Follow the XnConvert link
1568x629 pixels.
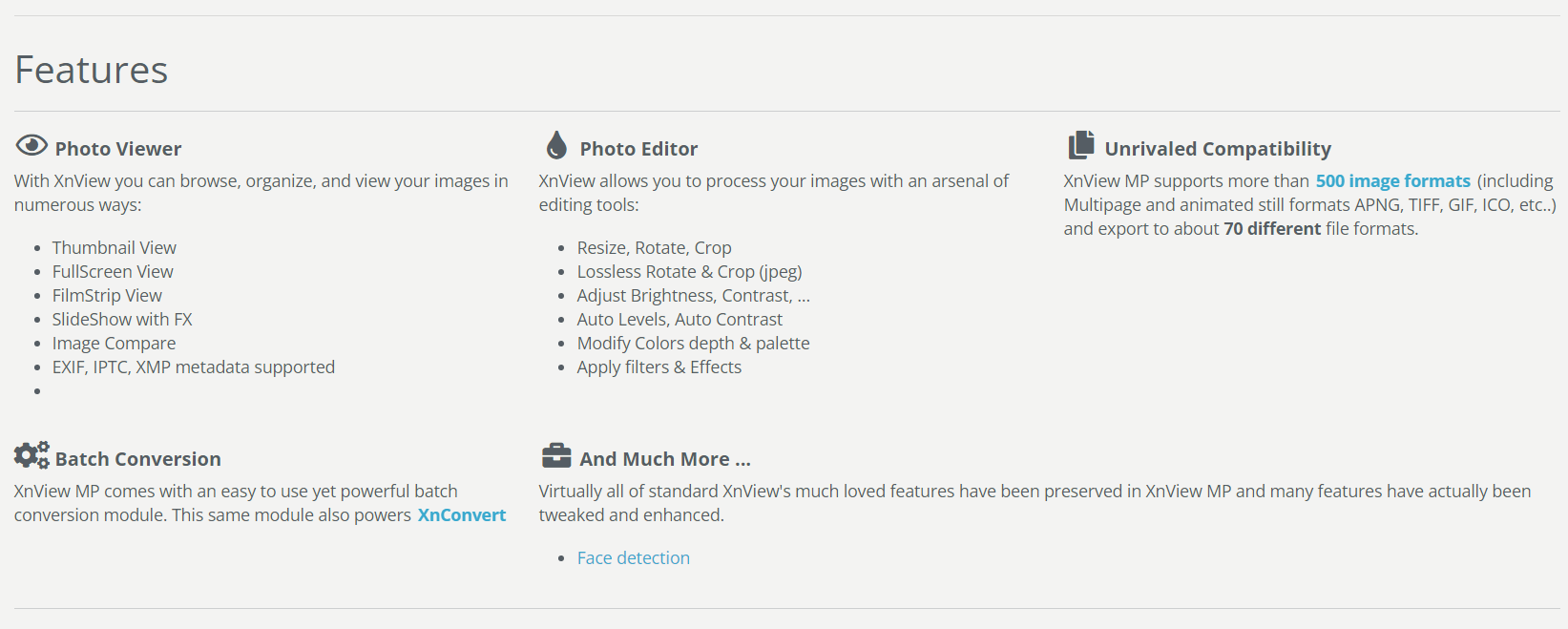coord(462,515)
